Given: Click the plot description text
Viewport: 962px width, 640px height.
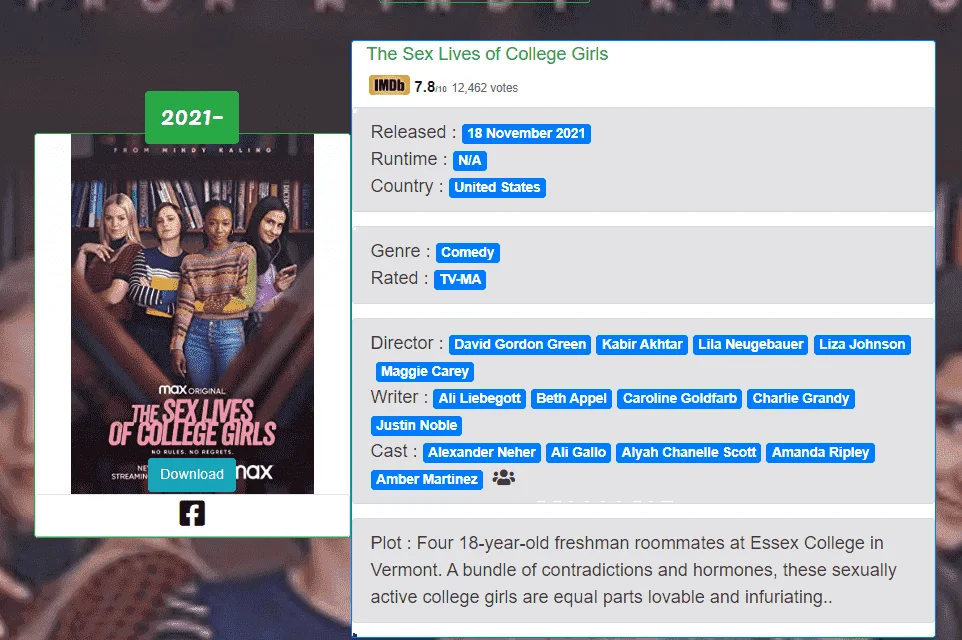Looking at the screenshot, I should 634,570.
